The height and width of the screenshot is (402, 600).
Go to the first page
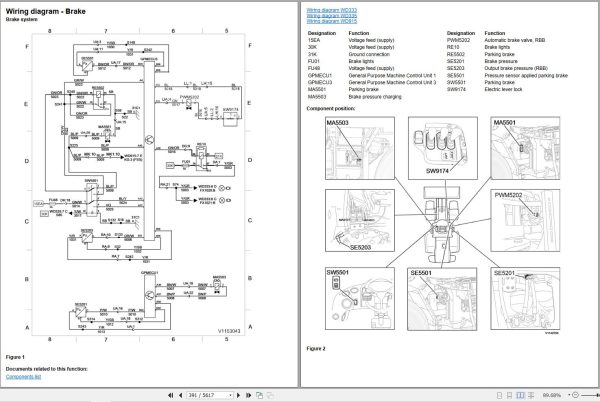(170, 395)
